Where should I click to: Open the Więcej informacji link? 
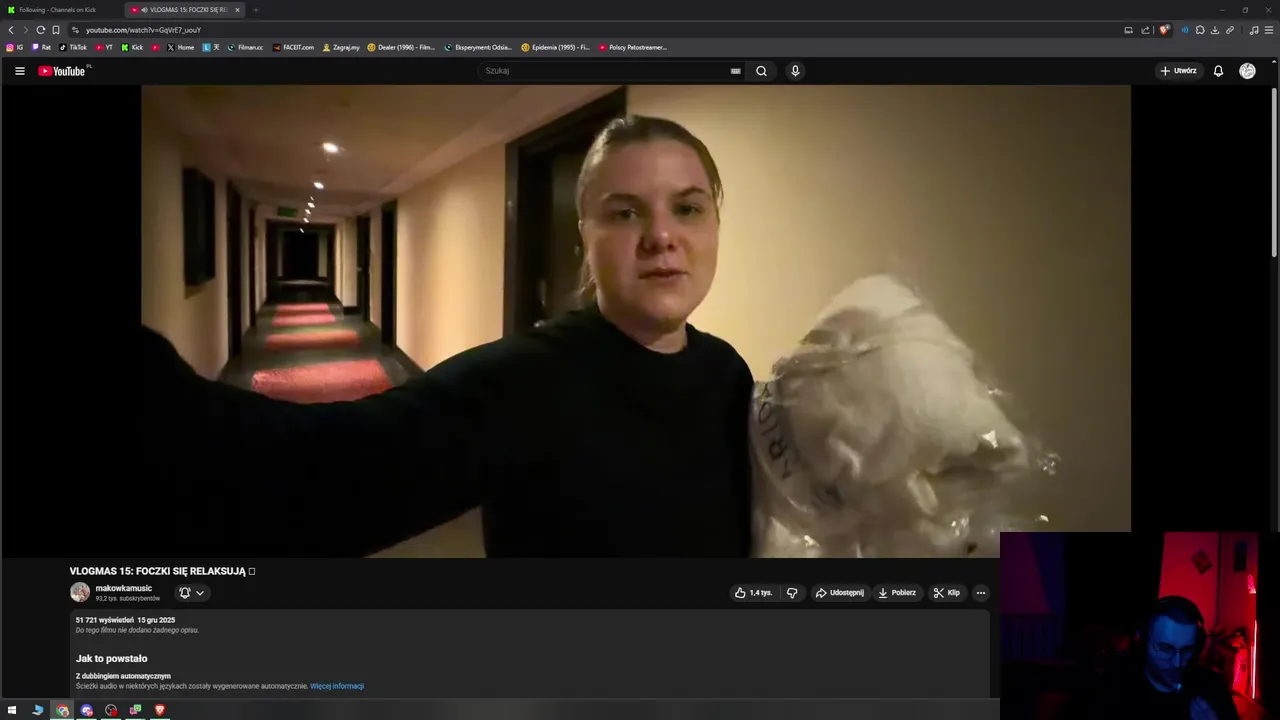tap(337, 686)
